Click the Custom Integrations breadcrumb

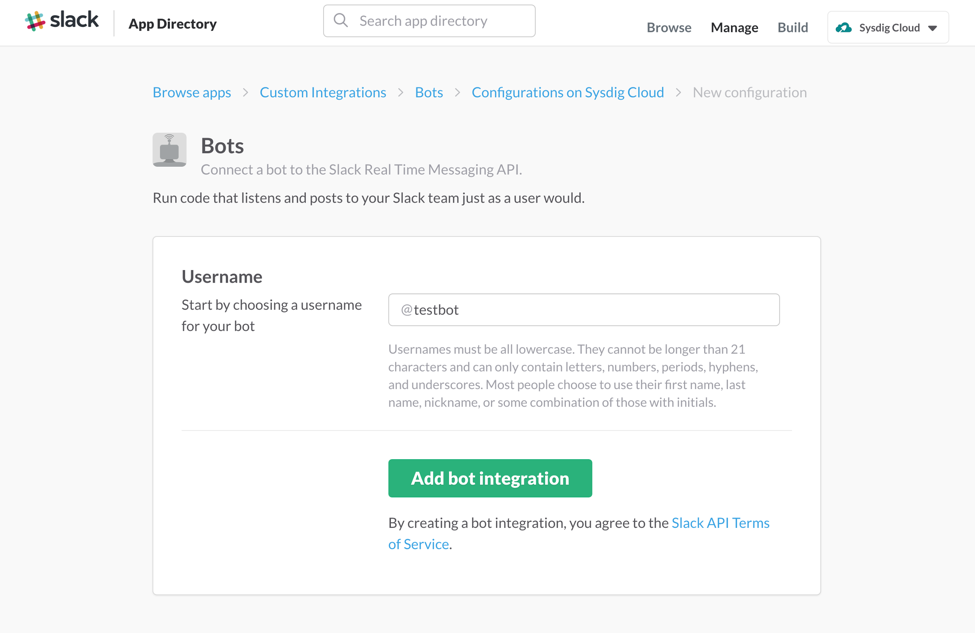pos(323,92)
